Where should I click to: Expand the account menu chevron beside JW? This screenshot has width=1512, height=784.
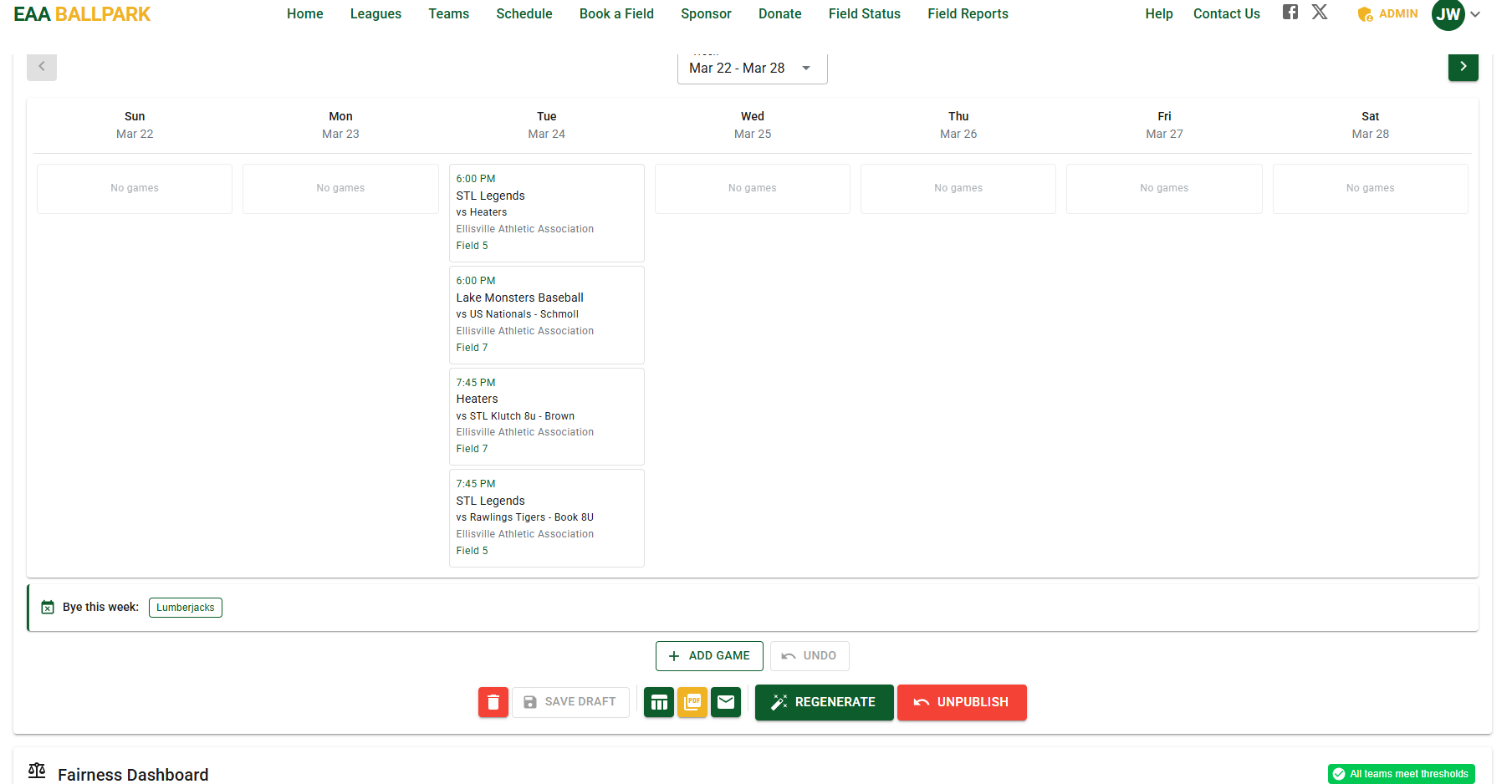(x=1476, y=14)
